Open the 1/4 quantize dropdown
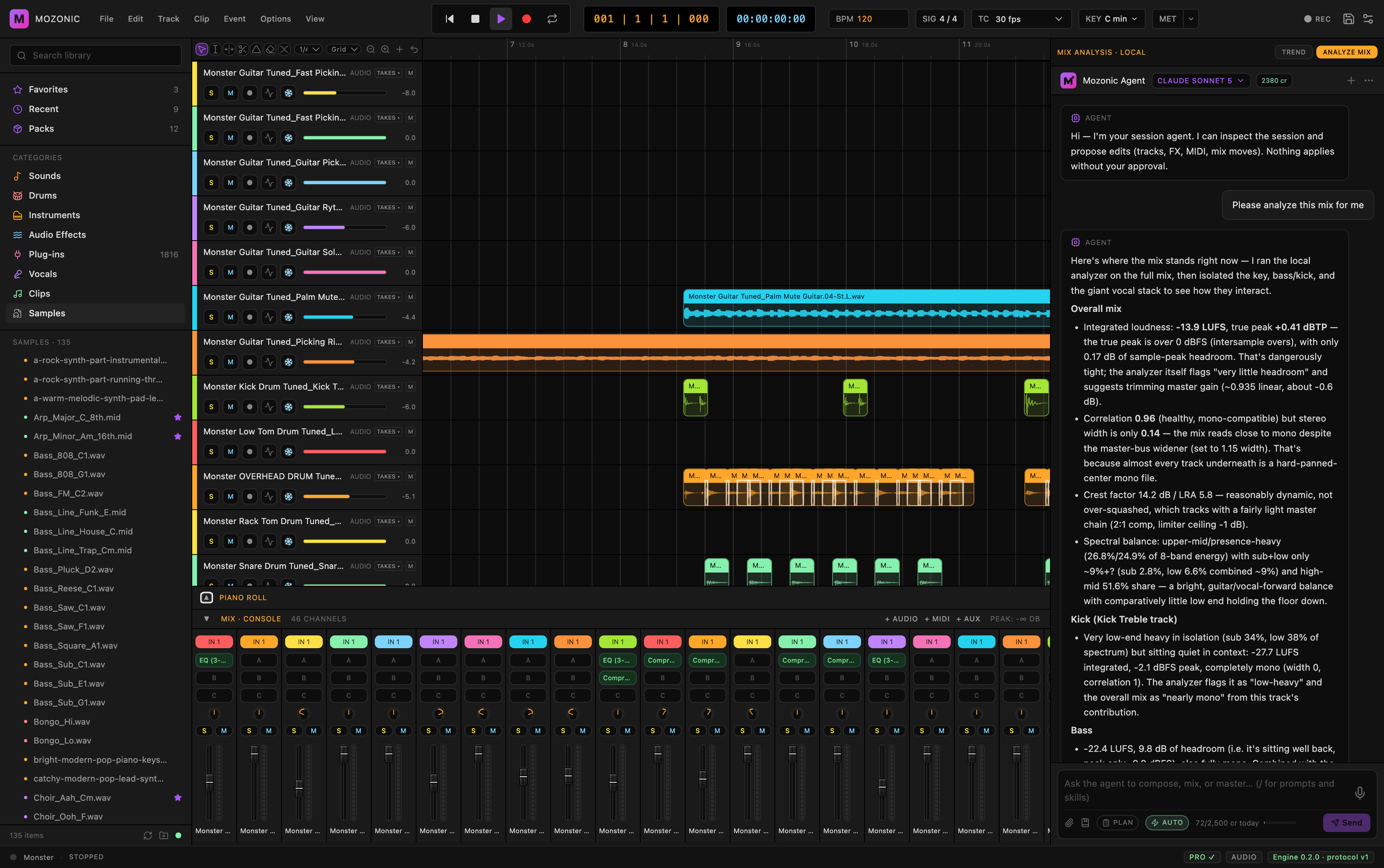 point(309,49)
